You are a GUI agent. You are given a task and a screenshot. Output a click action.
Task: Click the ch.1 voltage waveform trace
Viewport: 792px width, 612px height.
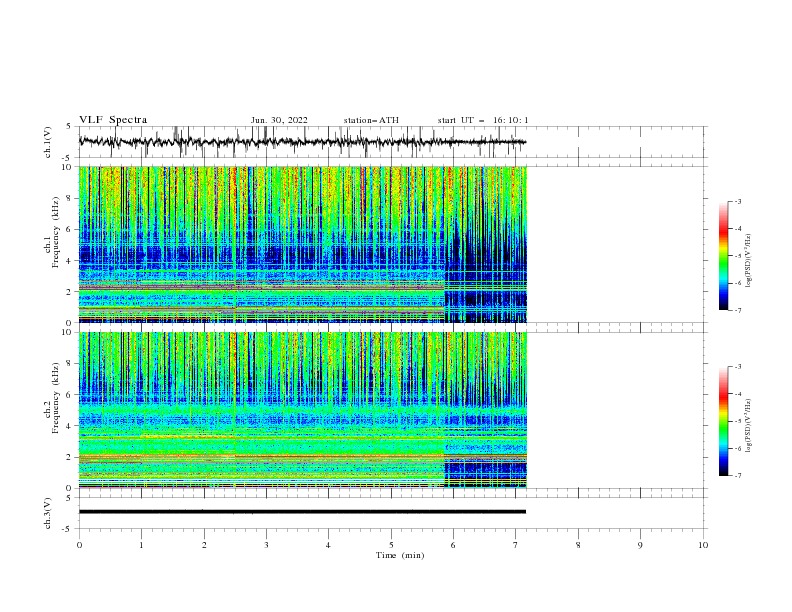pyautogui.click(x=303, y=142)
